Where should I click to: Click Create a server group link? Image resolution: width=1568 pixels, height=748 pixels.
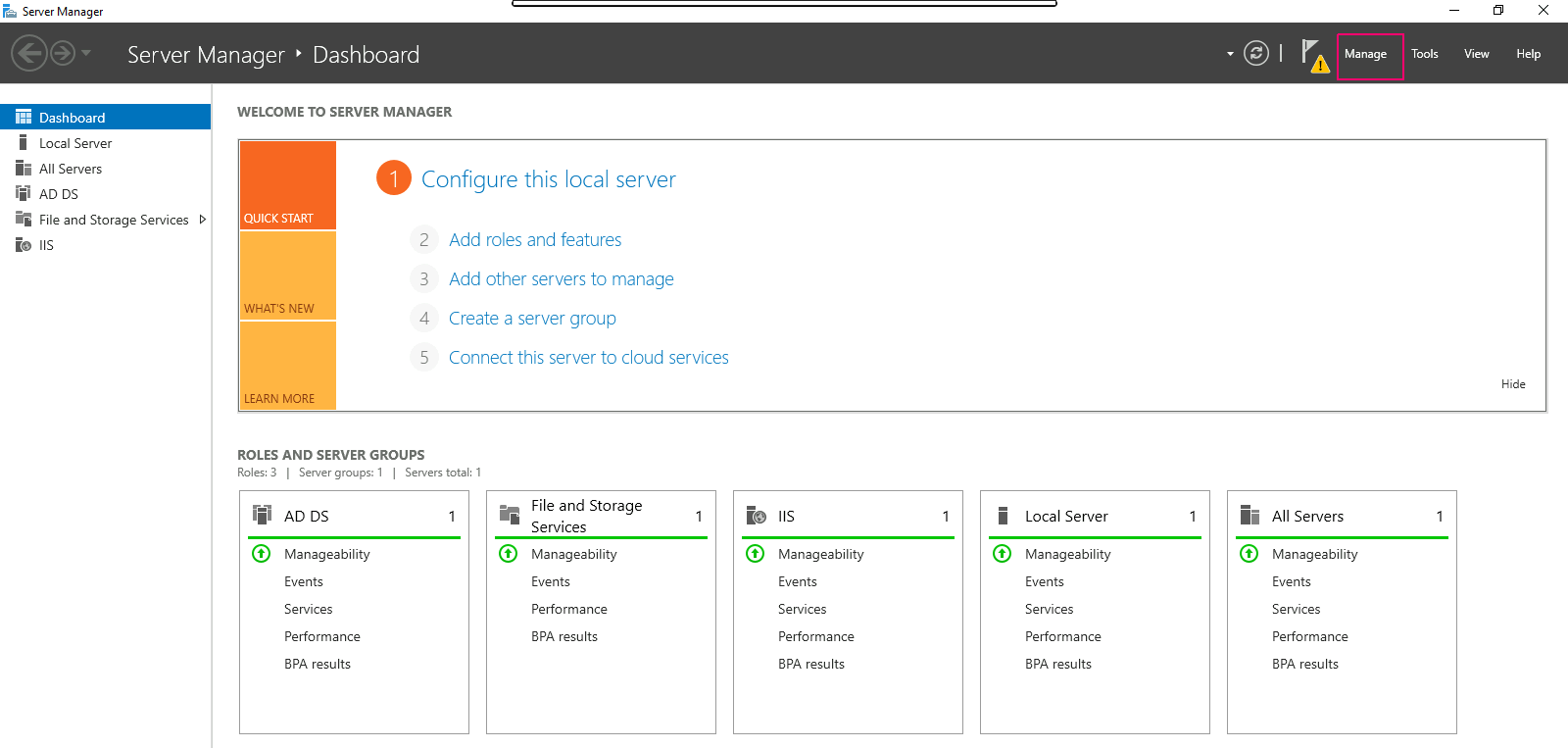(x=532, y=318)
